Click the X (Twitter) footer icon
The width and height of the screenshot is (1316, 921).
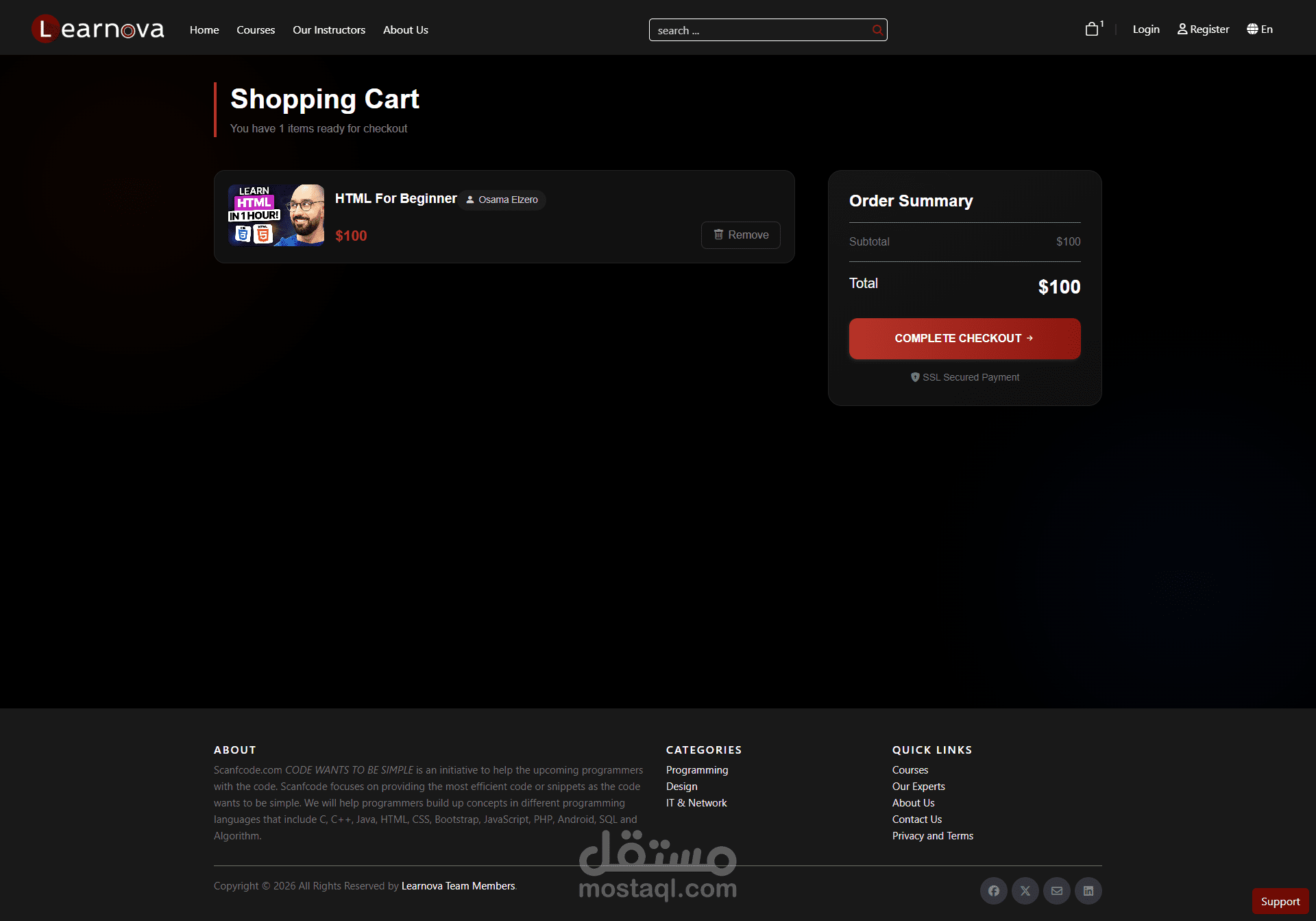(1025, 891)
